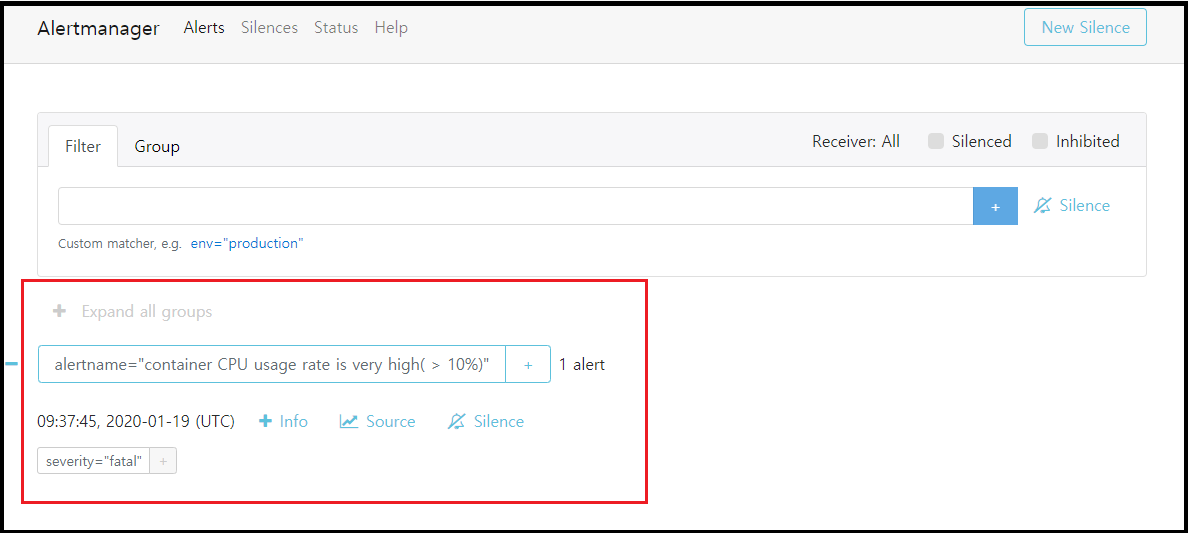This screenshot has height=533, width=1188.
Task: Open the Alerts nav item
Action: (204, 28)
